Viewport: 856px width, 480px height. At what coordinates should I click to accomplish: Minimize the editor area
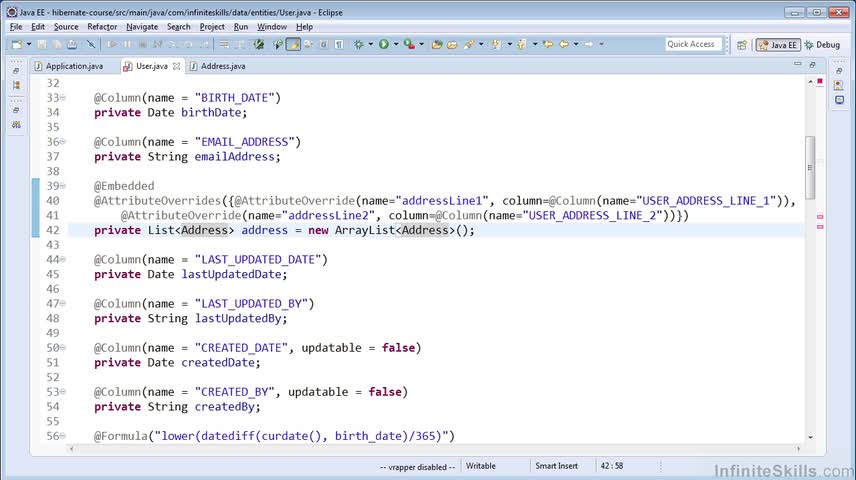[798, 64]
